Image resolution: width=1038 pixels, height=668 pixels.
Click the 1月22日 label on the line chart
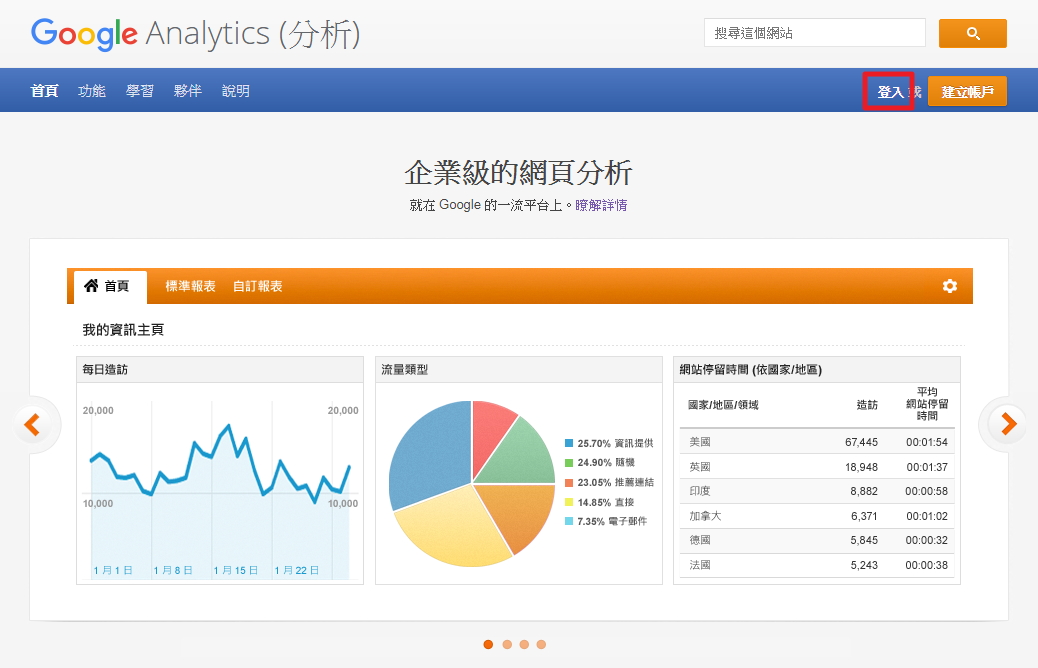[x=297, y=571]
